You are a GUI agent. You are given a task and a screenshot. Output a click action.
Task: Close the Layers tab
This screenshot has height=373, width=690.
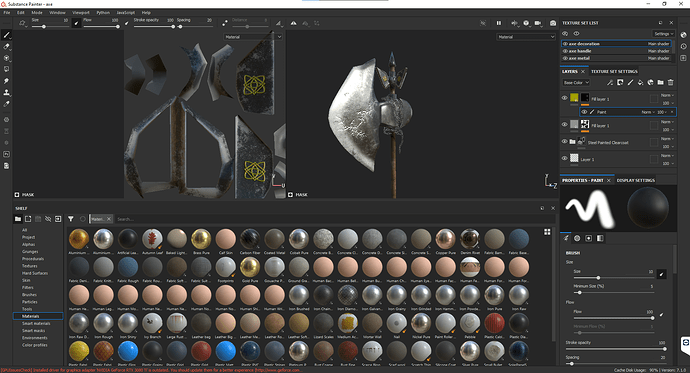(583, 71)
